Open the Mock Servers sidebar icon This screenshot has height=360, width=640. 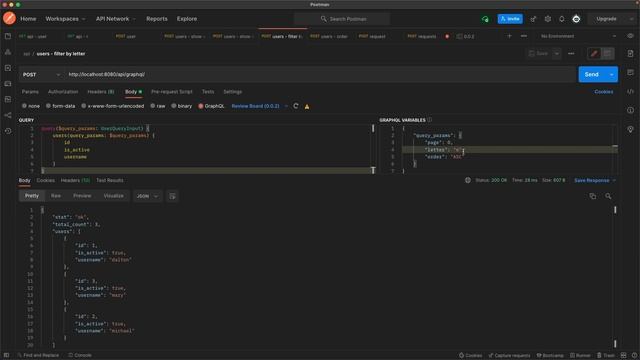8,84
